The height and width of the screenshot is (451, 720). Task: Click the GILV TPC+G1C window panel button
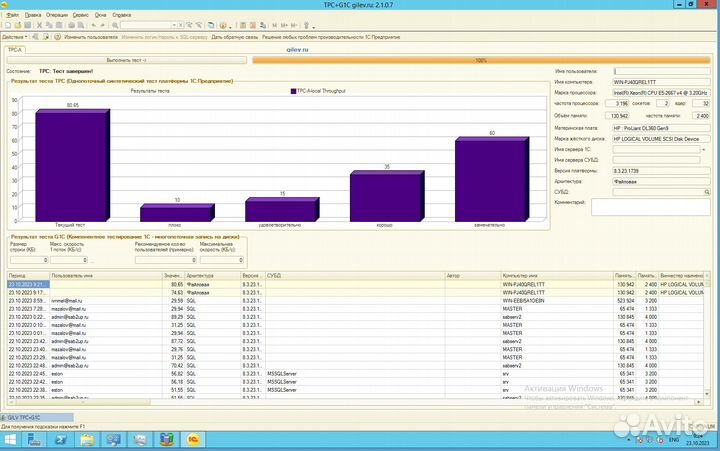[37, 417]
